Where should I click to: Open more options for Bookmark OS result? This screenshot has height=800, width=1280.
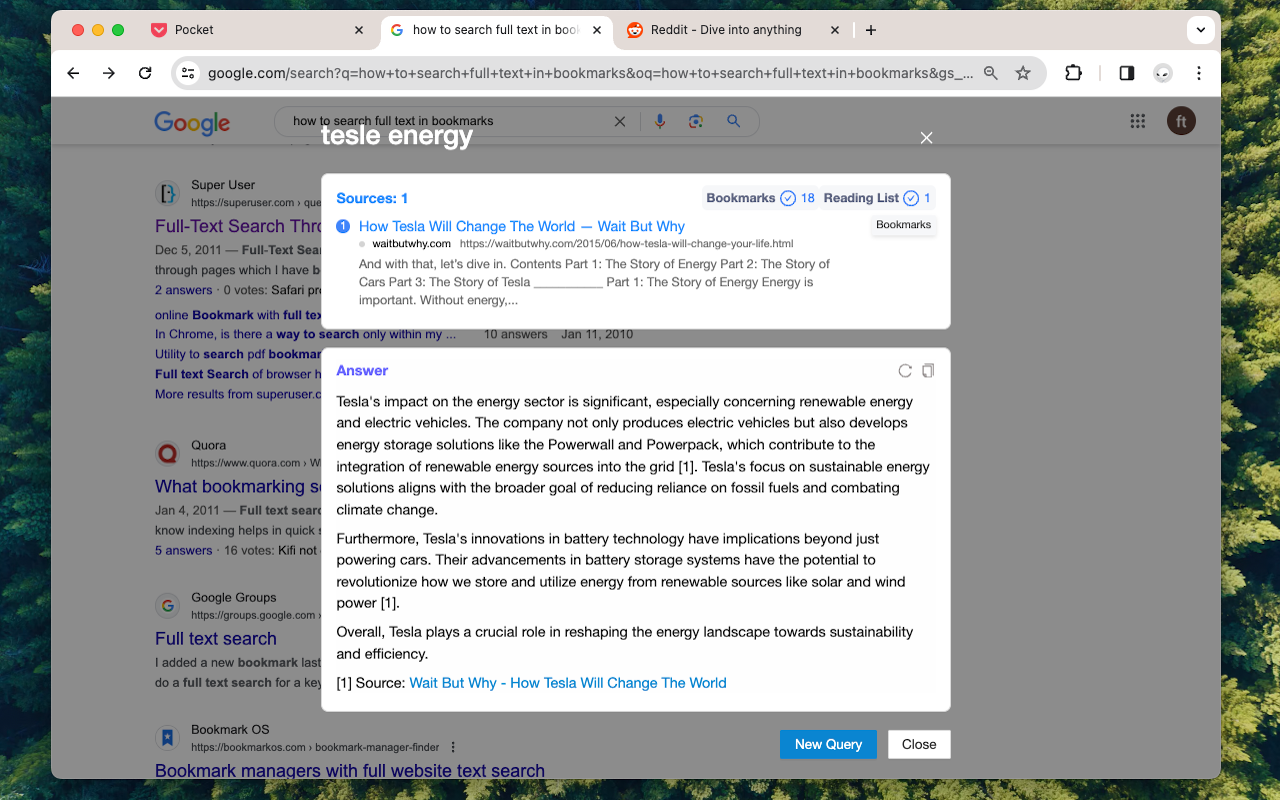(453, 747)
